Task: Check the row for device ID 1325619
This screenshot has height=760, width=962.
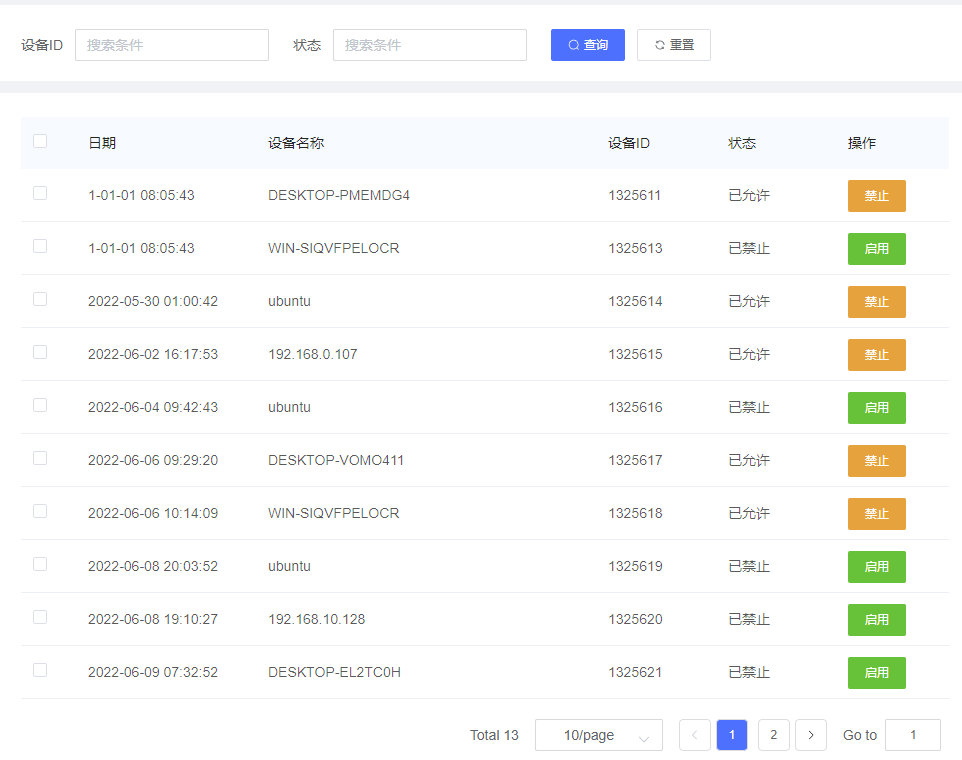Action: 40,564
